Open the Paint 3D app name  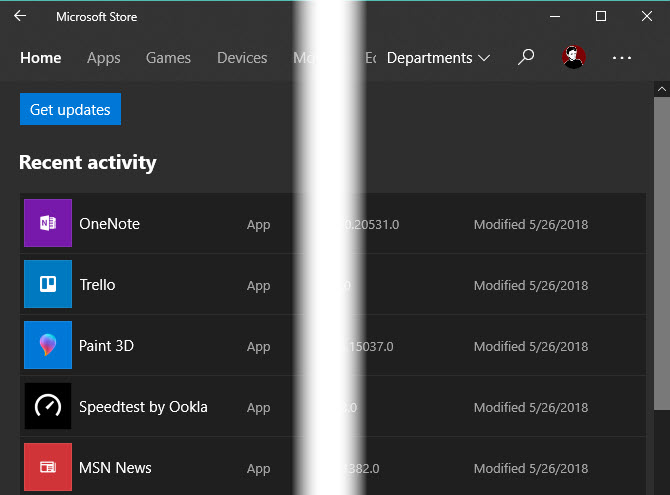(x=106, y=346)
